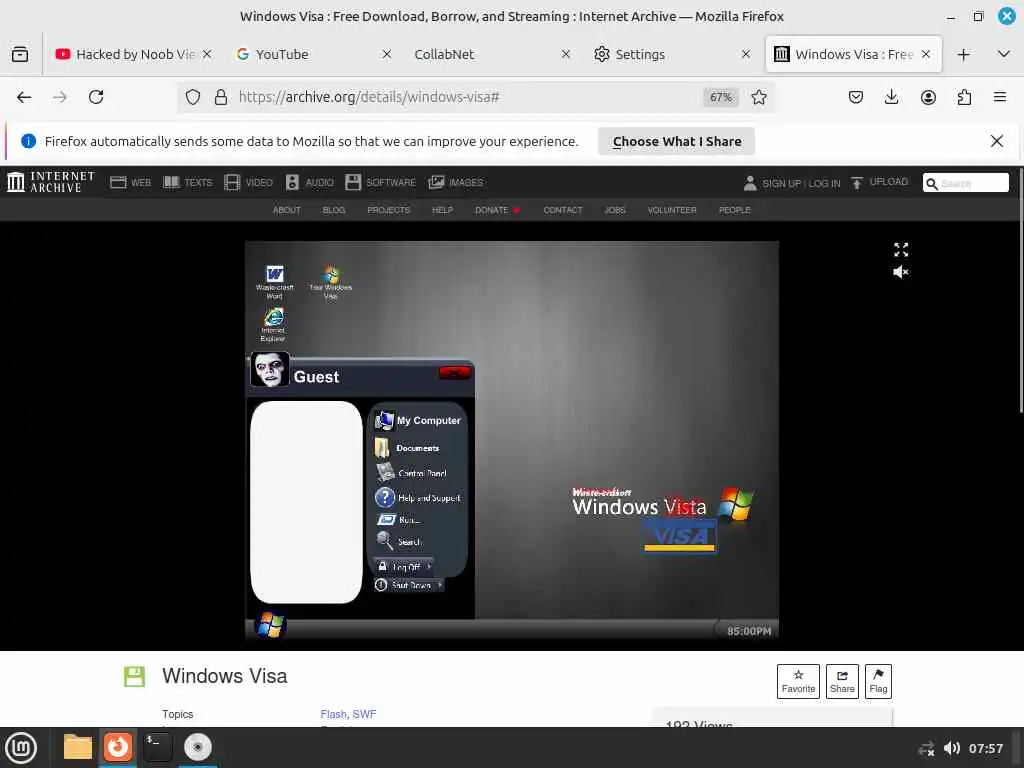Open the AUDIO media section
Viewport: 1024px width, 768px height.
310,182
